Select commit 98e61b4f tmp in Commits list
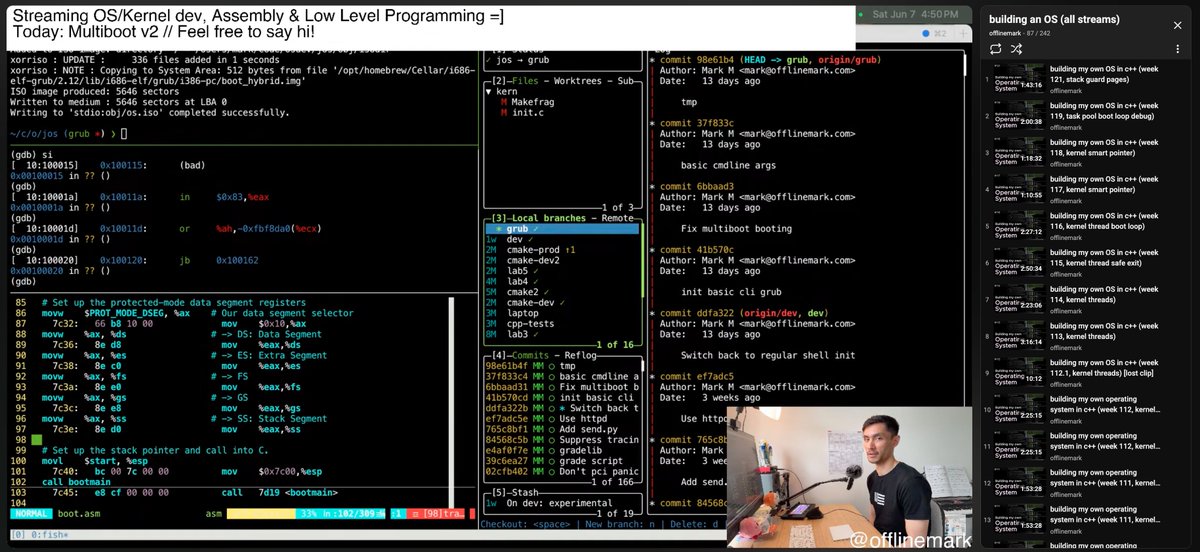Screen dimensions: 1200x552 tap(561, 366)
